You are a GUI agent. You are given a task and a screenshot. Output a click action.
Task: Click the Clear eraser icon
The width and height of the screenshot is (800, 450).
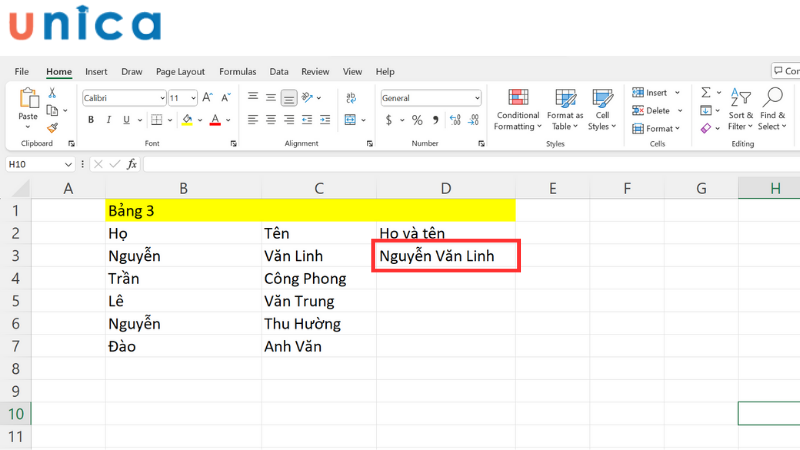706,128
